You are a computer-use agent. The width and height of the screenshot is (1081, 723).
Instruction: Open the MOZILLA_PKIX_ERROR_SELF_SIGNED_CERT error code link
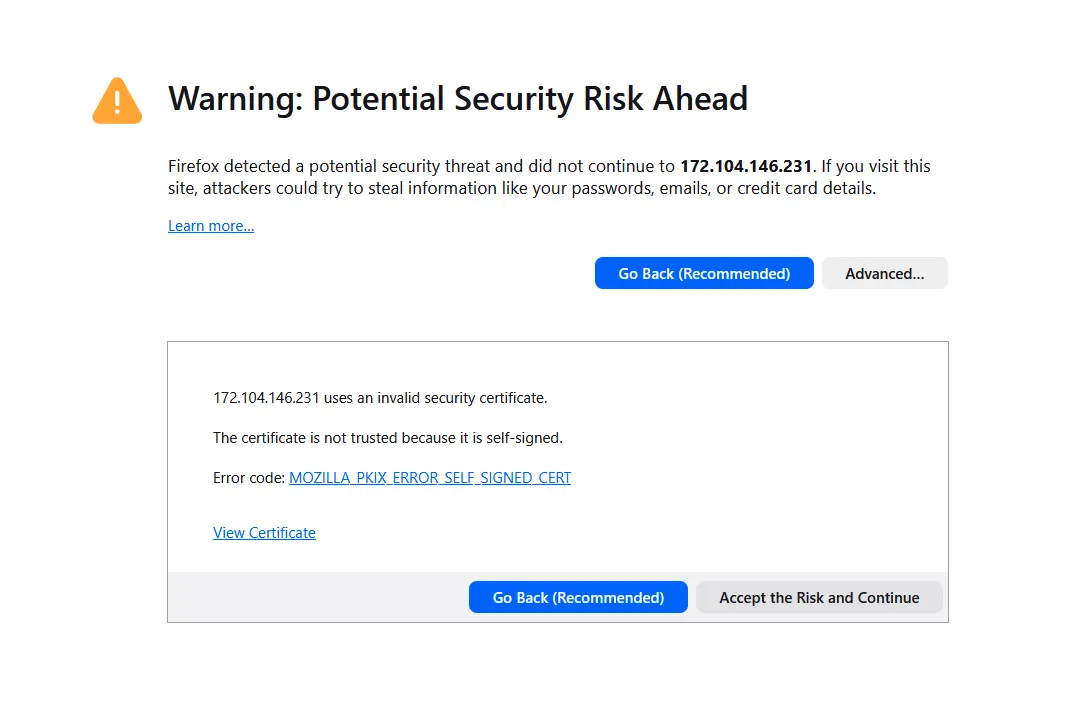[x=430, y=478]
